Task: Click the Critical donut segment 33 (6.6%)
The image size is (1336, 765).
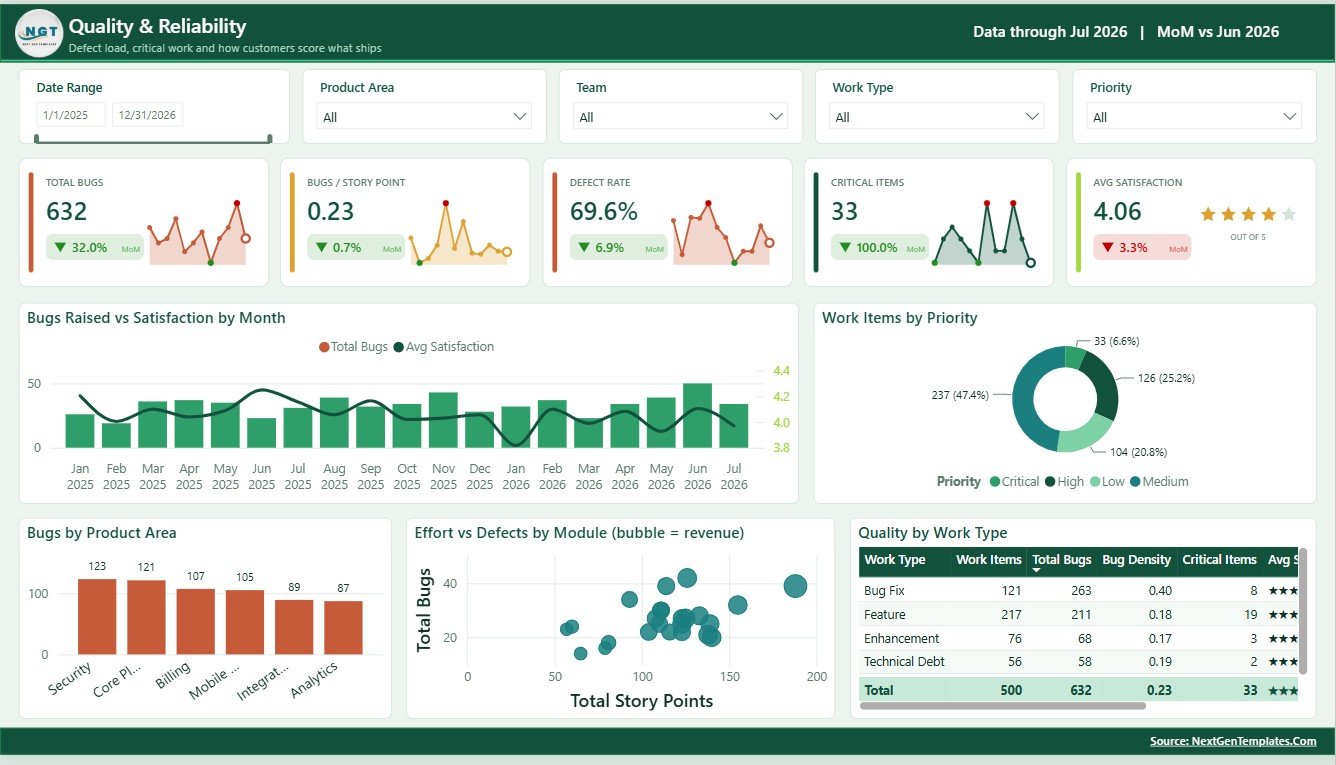Action: tap(1075, 357)
